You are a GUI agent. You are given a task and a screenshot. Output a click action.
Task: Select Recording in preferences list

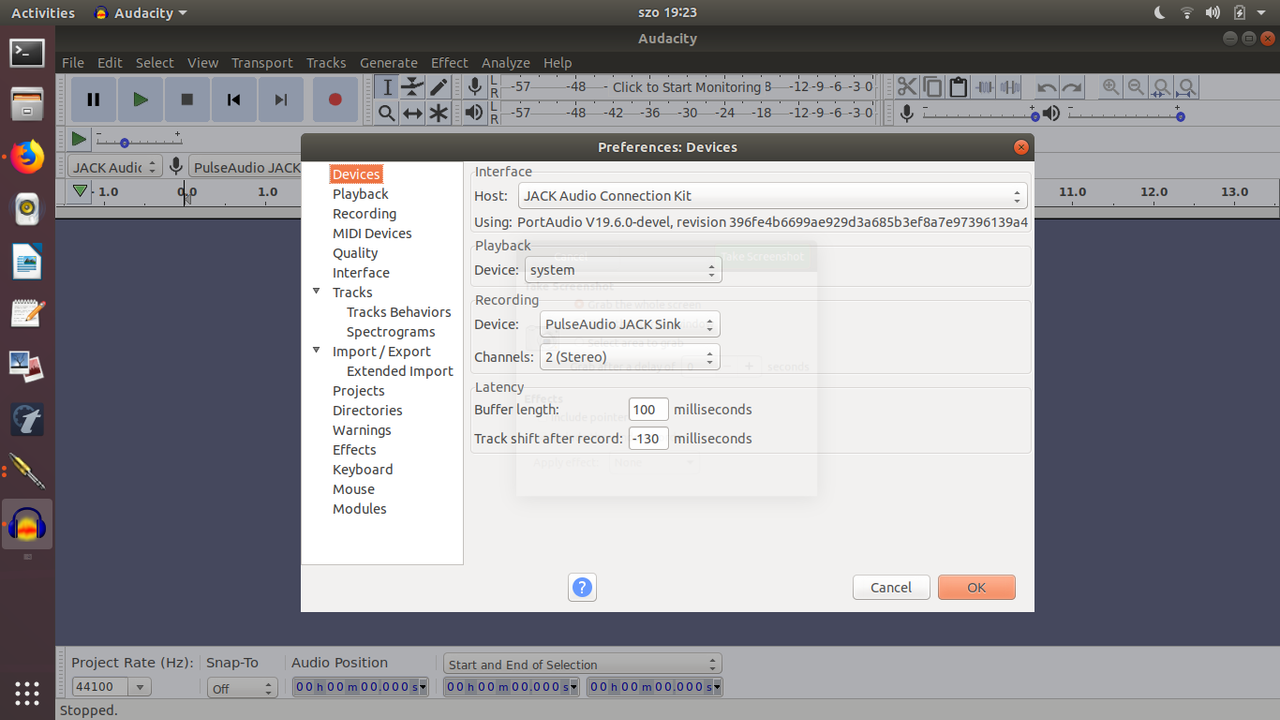point(365,214)
